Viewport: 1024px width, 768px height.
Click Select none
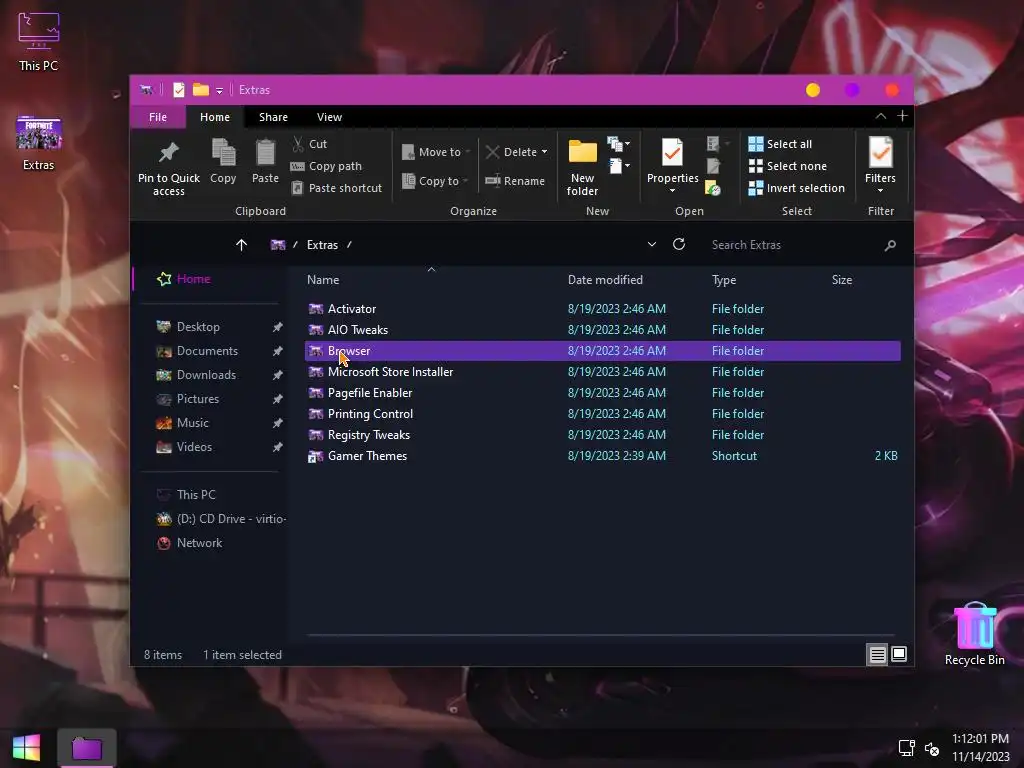point(788,166)
